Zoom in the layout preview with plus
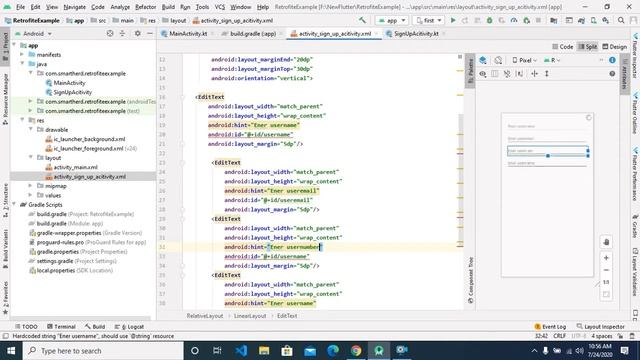 click(606, 258)
